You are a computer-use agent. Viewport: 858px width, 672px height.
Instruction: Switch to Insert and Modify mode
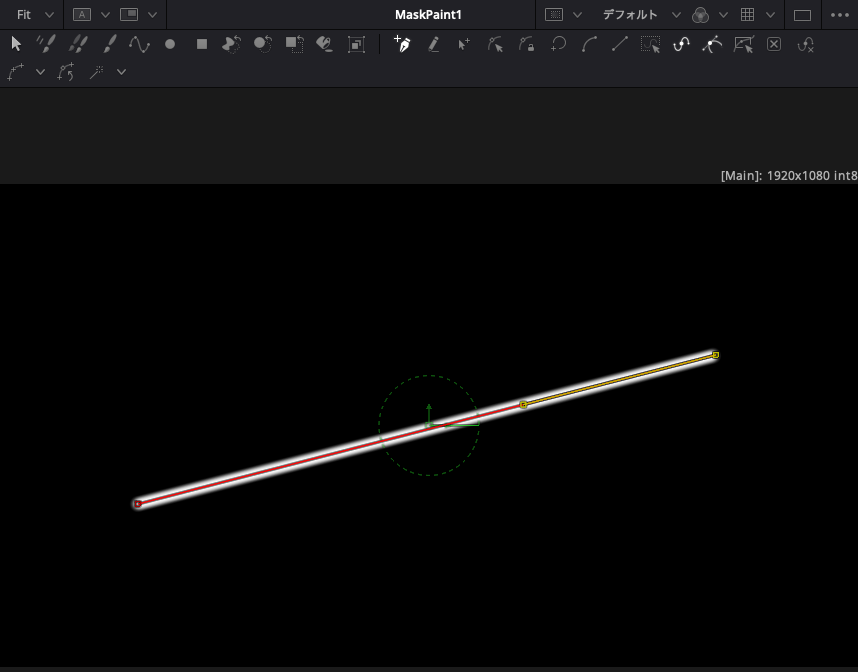coord(463,44)
